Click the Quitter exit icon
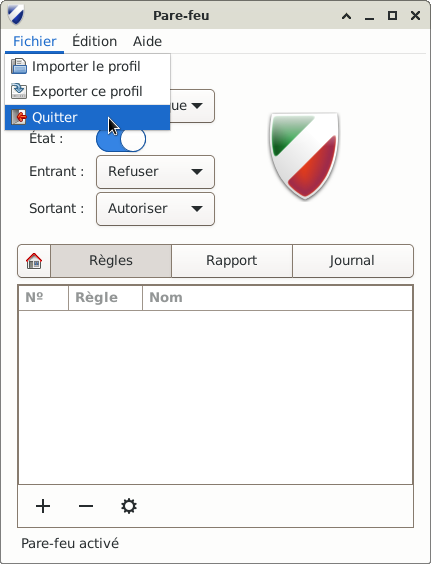 [19, 117]
